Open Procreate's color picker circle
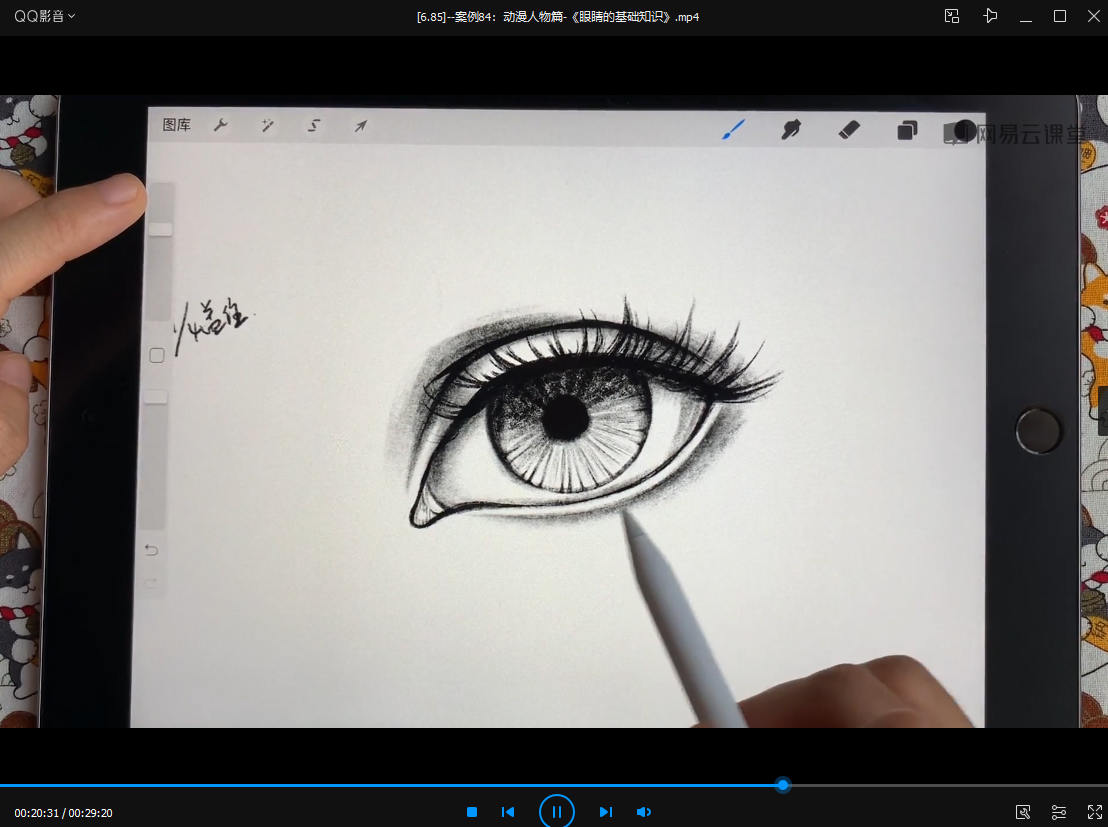 click(963, 131)
